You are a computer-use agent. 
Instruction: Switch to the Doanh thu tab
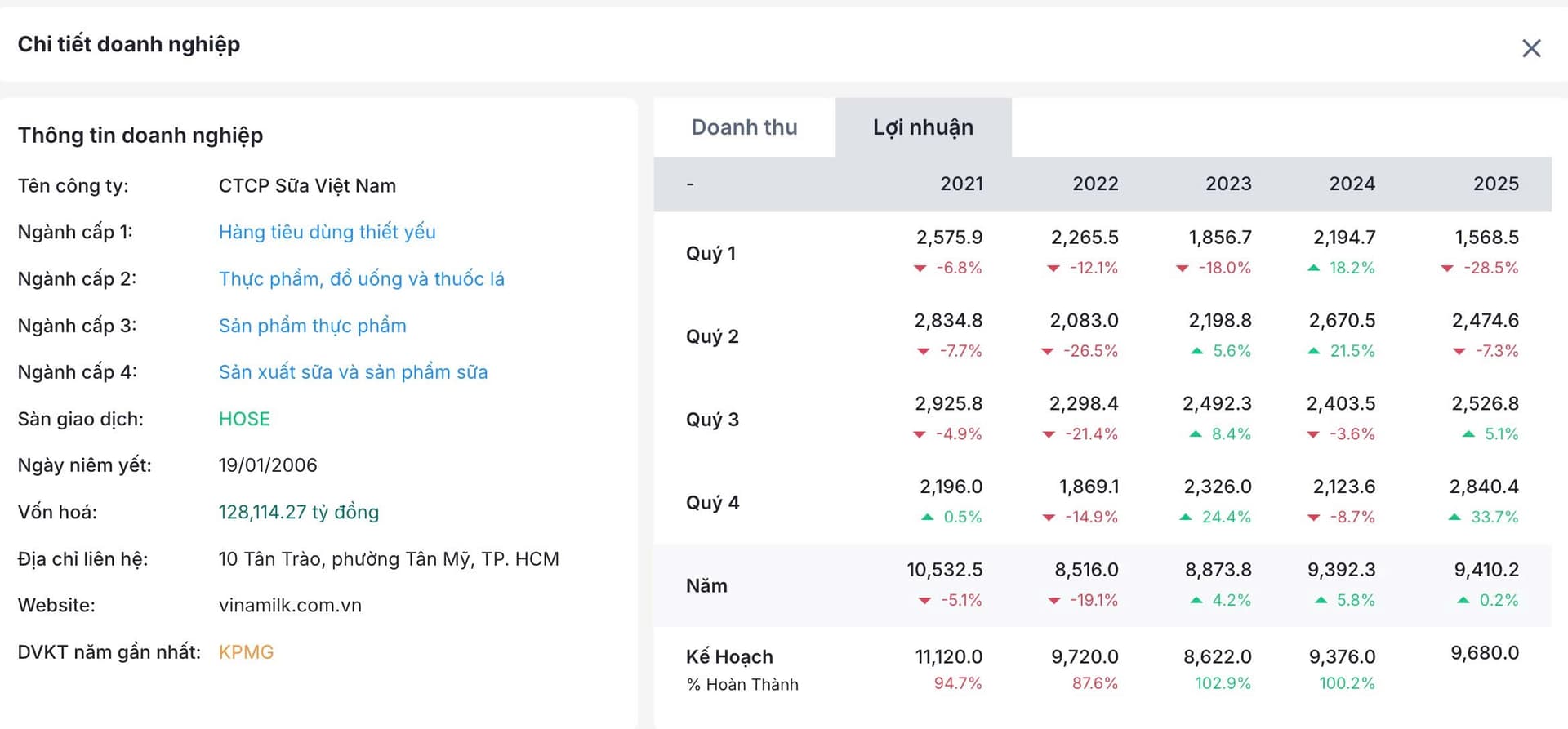click(744, 127)
